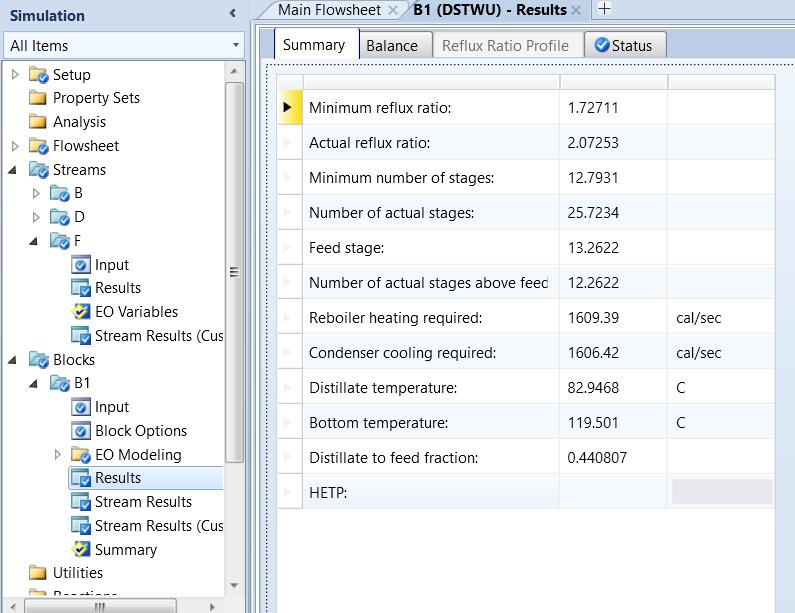The height and width of the screenshot is (613, 795).
Task: Open the Status tab
Action: point(622,46)
